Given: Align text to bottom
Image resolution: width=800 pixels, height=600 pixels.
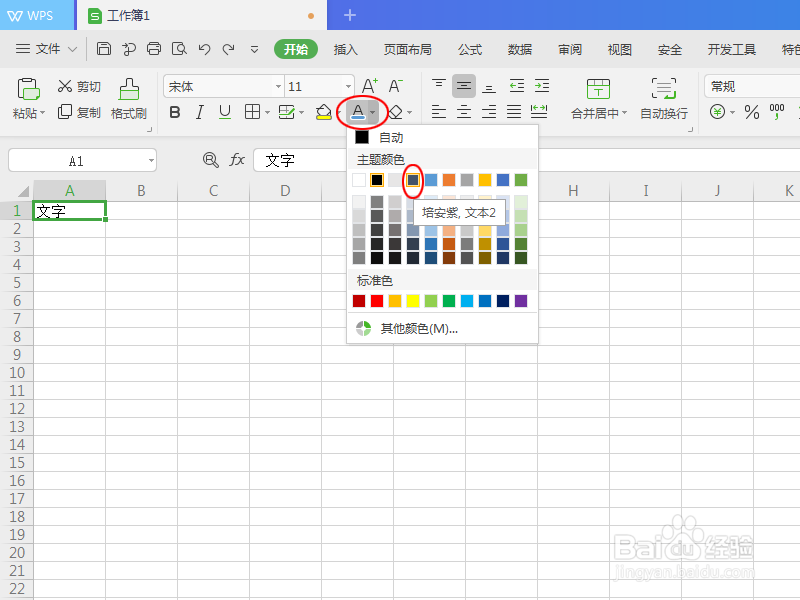Looking at the screenshot, I should pos(489,86).
